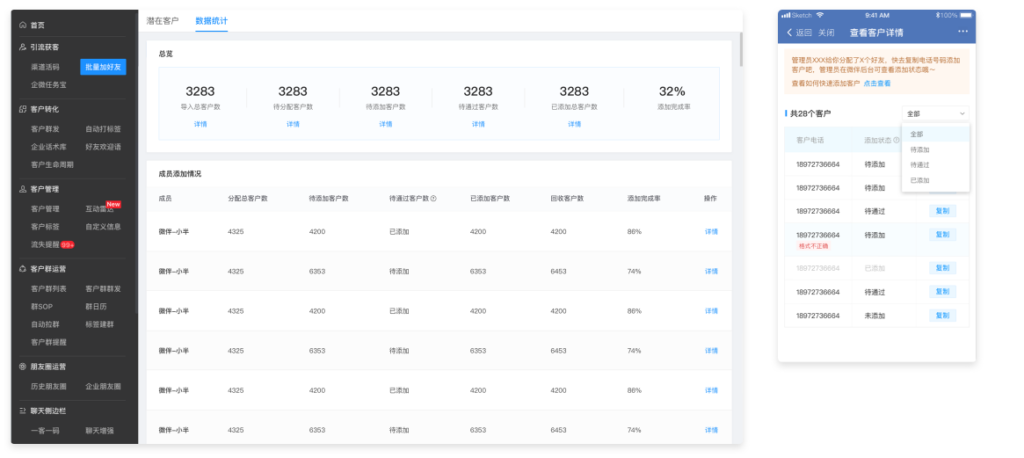The image size is (1024, 458).
Task: Click the help icon next to 待通过客户数
Action: [x=433, y=198]
